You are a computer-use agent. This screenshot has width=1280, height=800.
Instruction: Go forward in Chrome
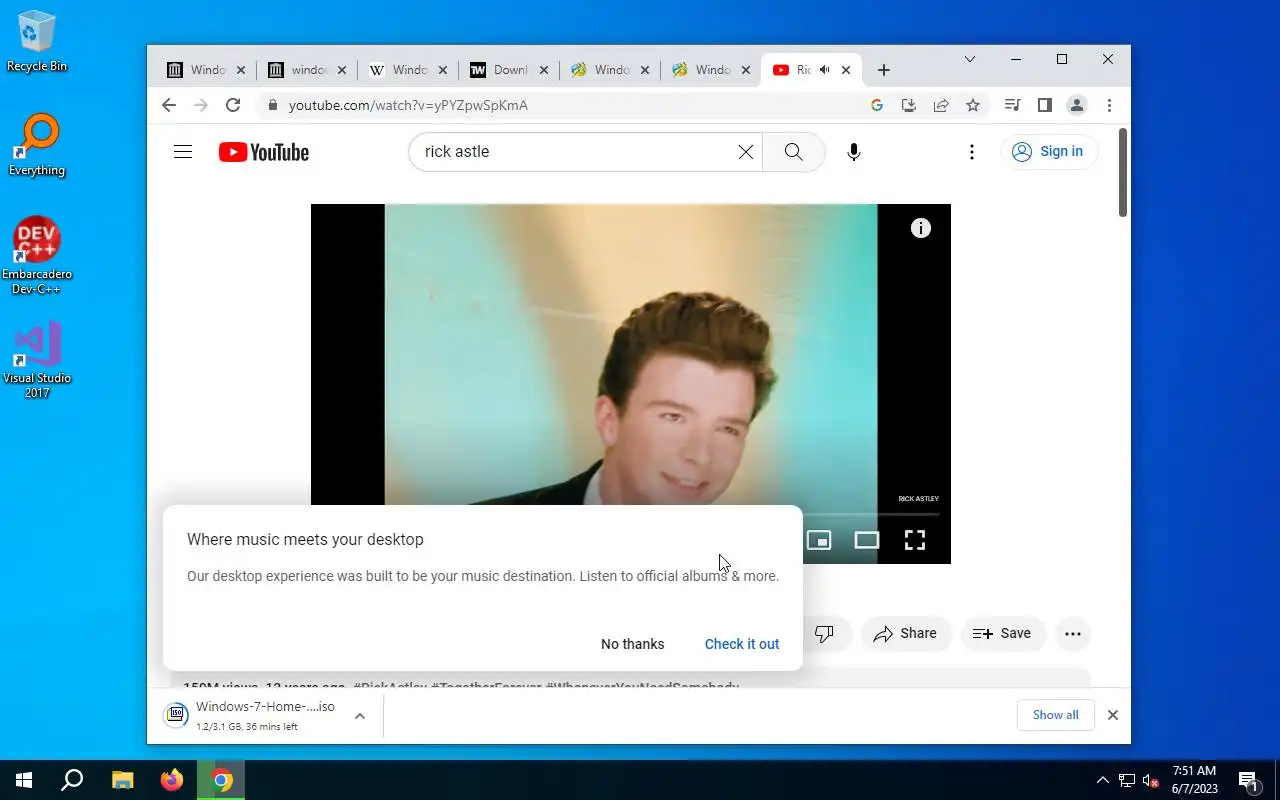pyautogui.click(x=201, y=105)
